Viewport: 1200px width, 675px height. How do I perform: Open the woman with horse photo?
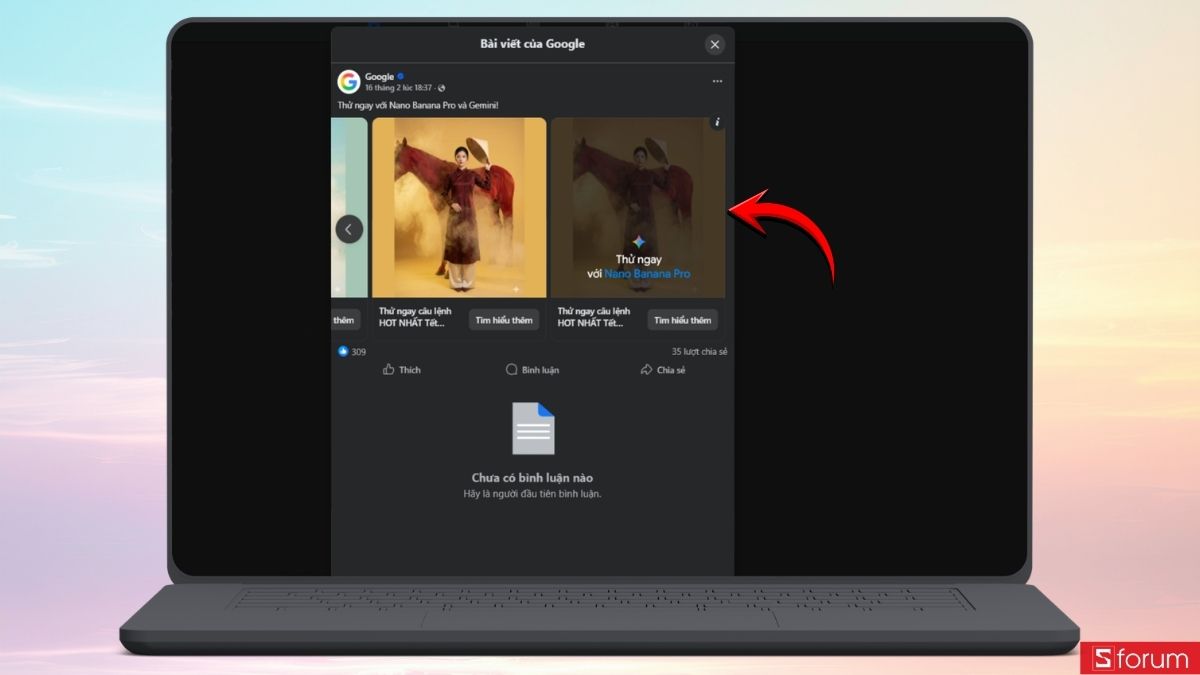pos(459,207)
